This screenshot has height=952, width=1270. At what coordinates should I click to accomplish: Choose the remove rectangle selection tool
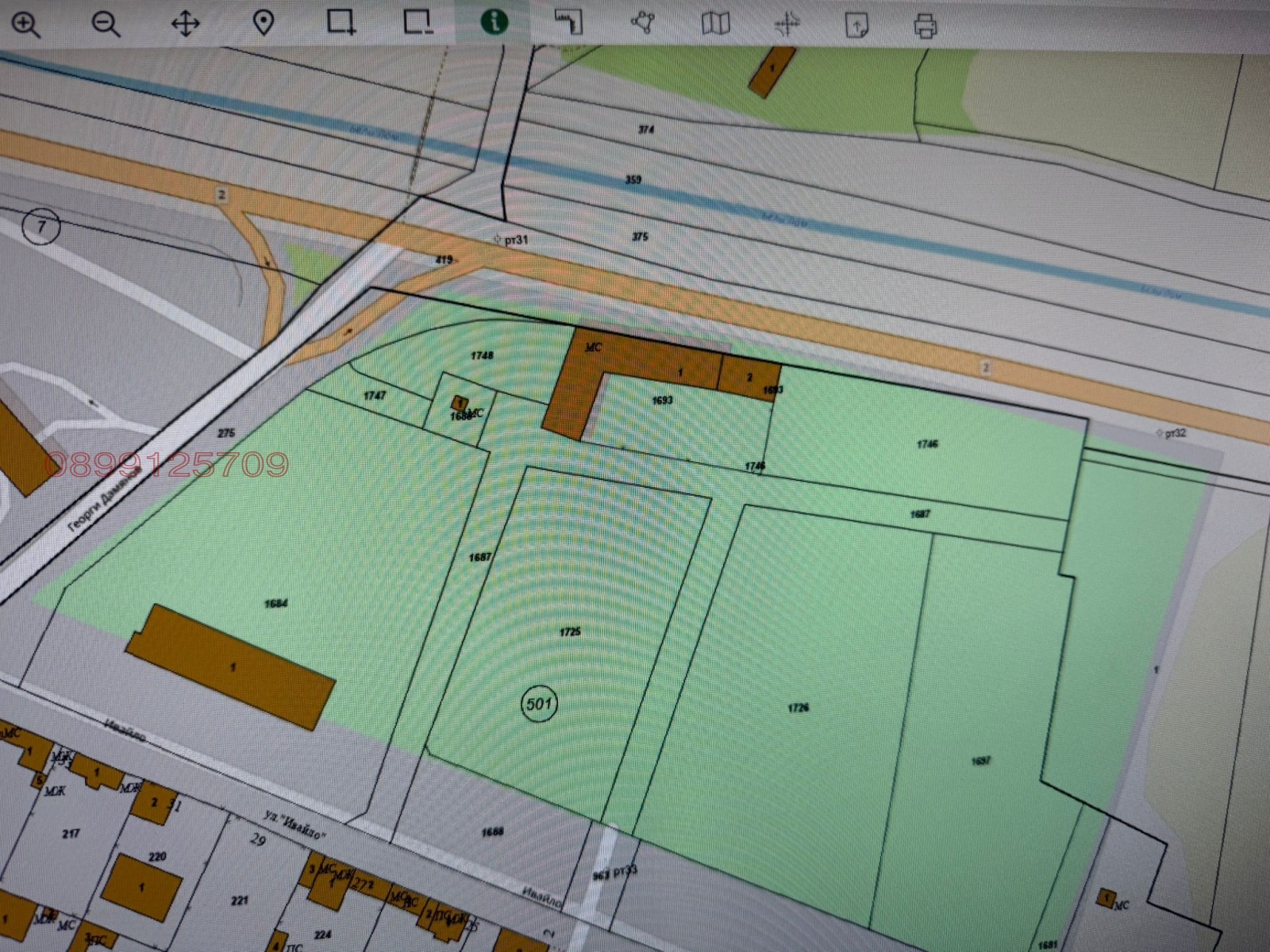[418, 22]
